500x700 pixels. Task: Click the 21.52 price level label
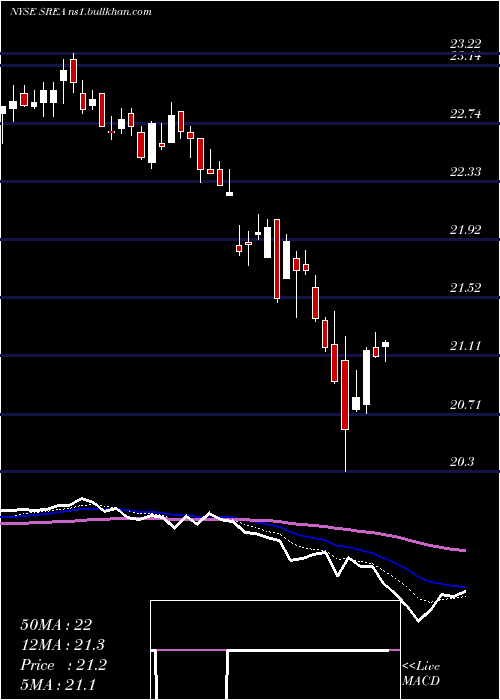[465, 288]
